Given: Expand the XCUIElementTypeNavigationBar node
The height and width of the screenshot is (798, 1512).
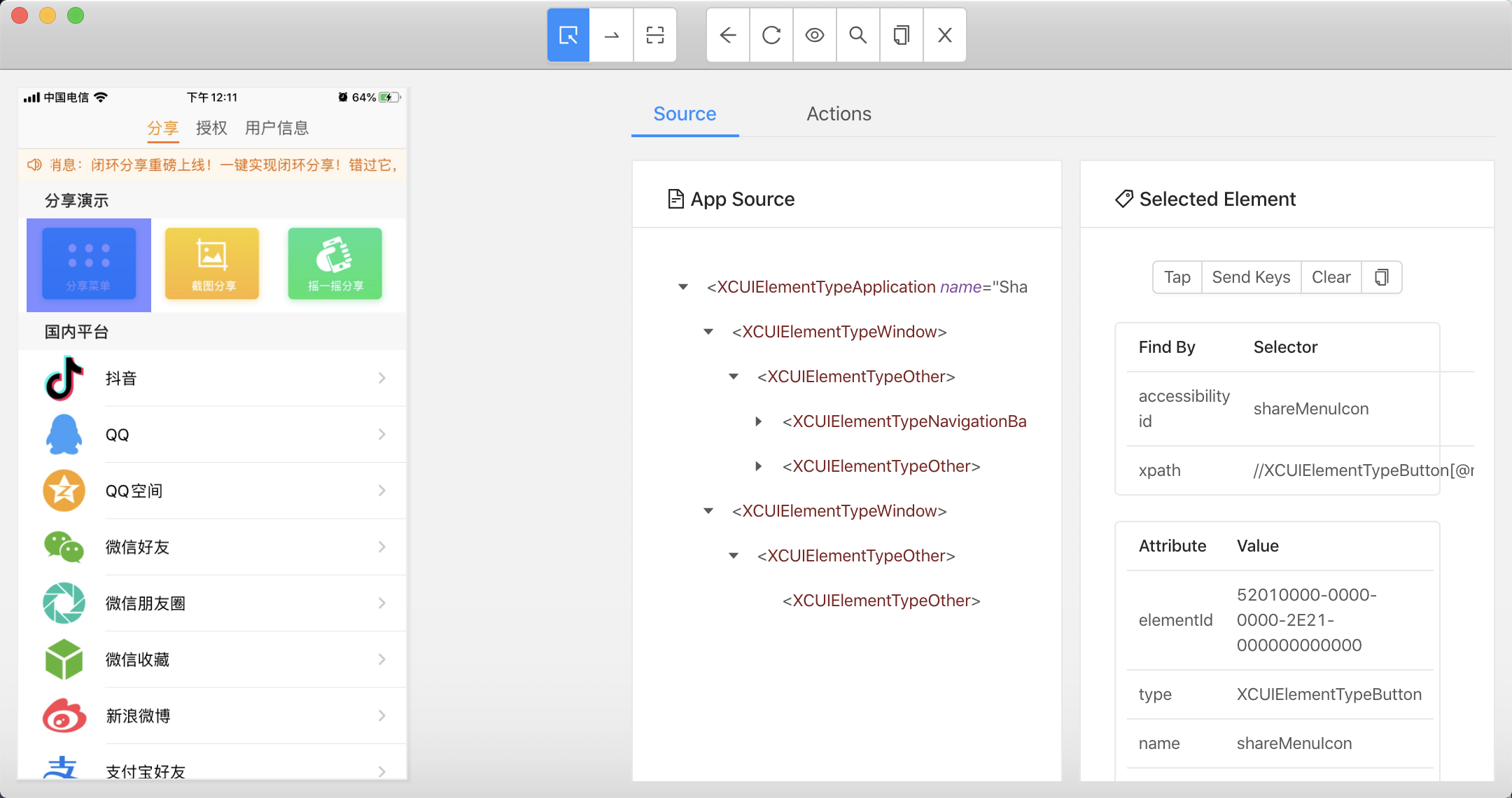Looking at the screenshot, I should pyautogui.click(x=759, y=421).
